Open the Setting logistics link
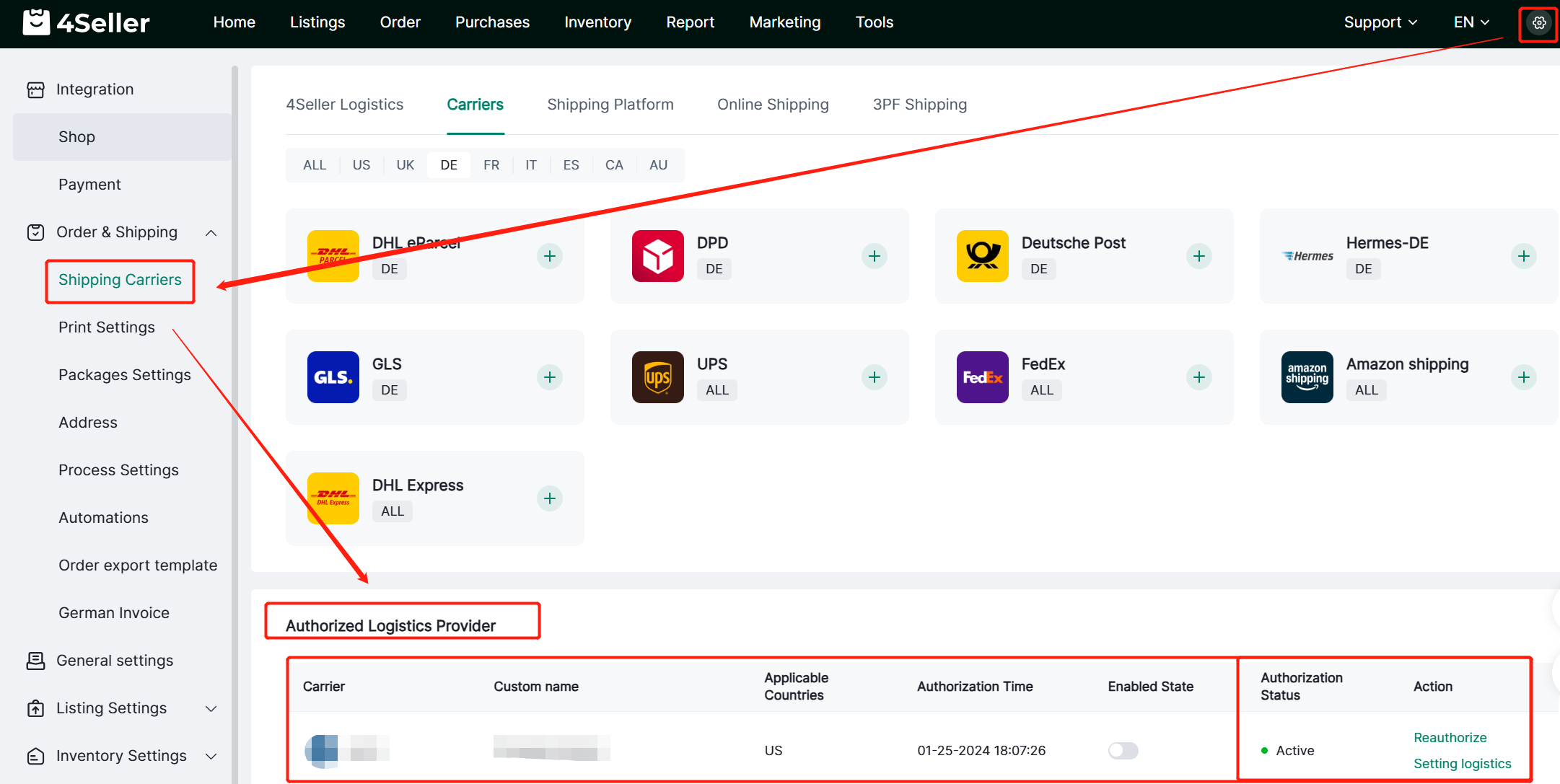The width and height of the screenshot is (1560, 784). 1462,764
